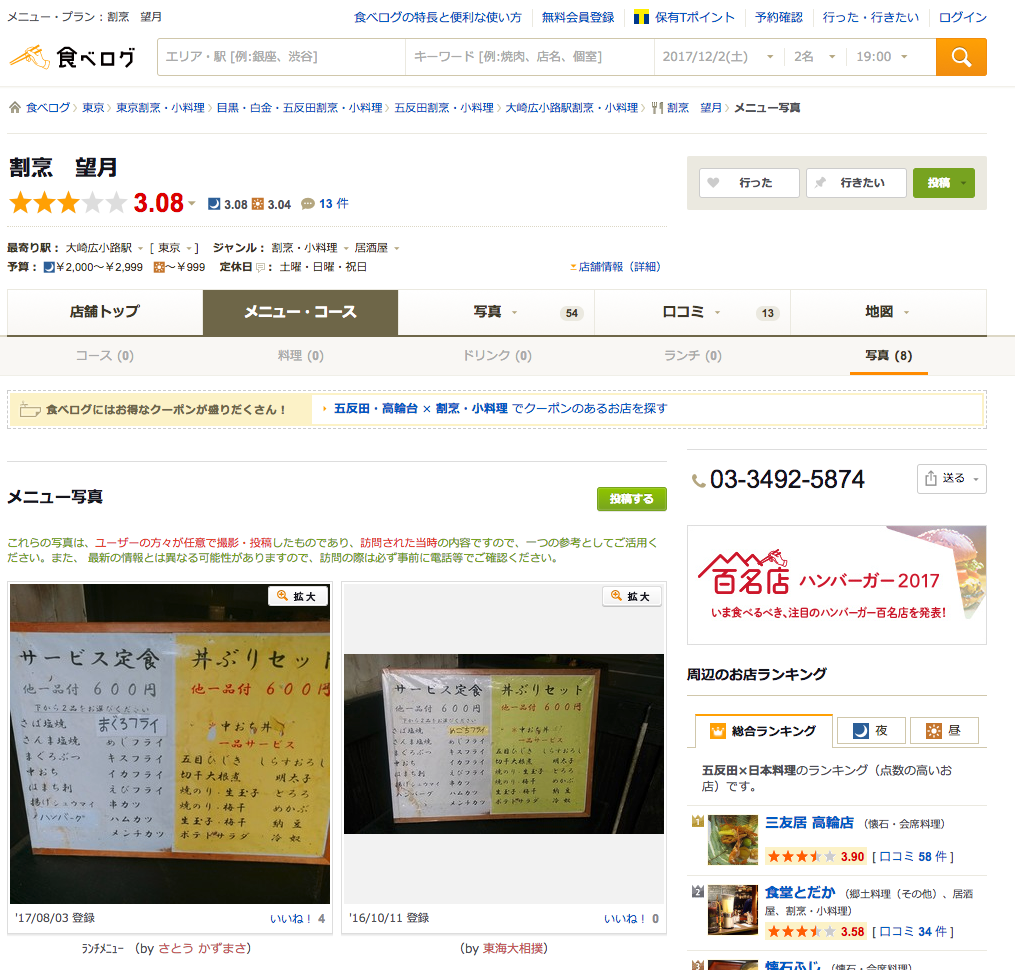Image resolution: width=1015 pixels, height=970 pixels.
Task: Click the T-point flag icon
Action: point(641,17)
